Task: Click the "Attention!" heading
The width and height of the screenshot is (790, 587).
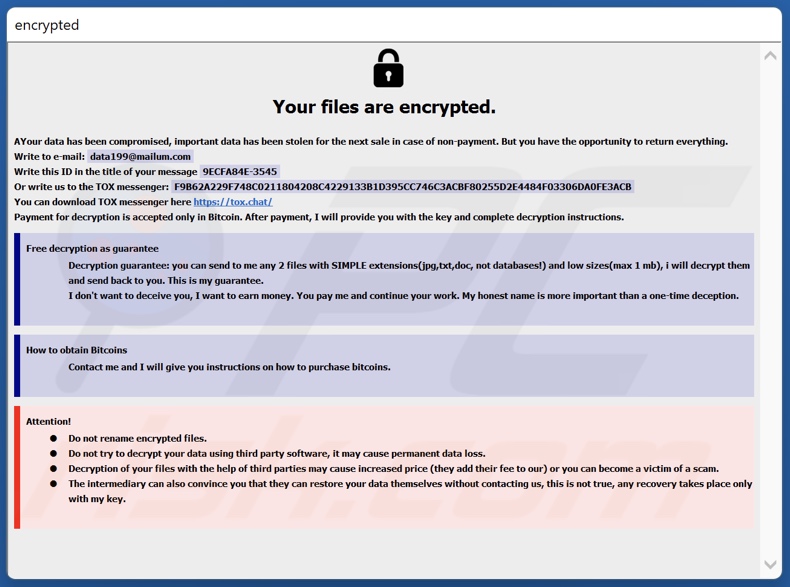Action: click(x=49, y=422)
